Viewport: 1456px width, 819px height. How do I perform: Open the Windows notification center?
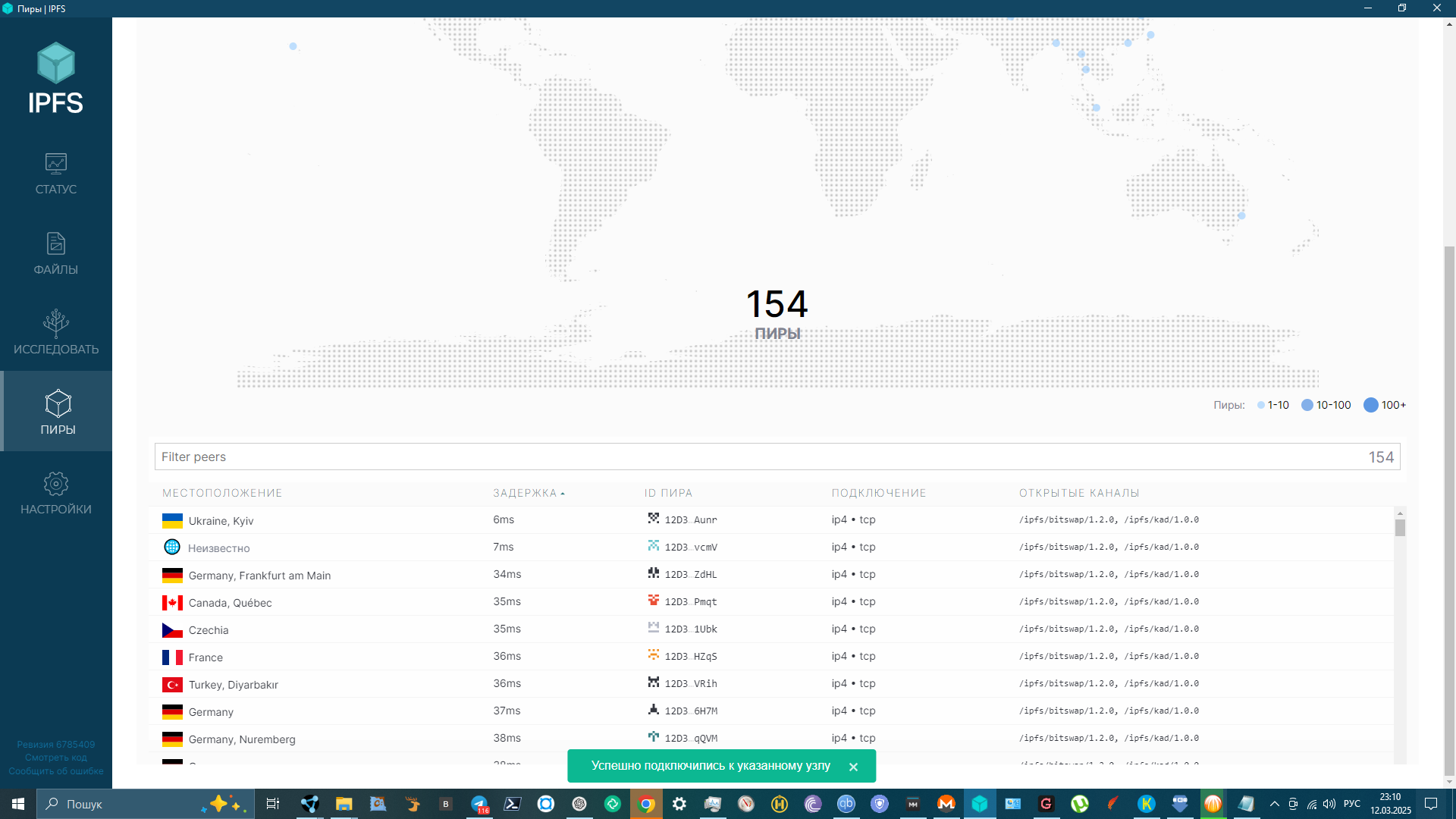point(1431,804)
